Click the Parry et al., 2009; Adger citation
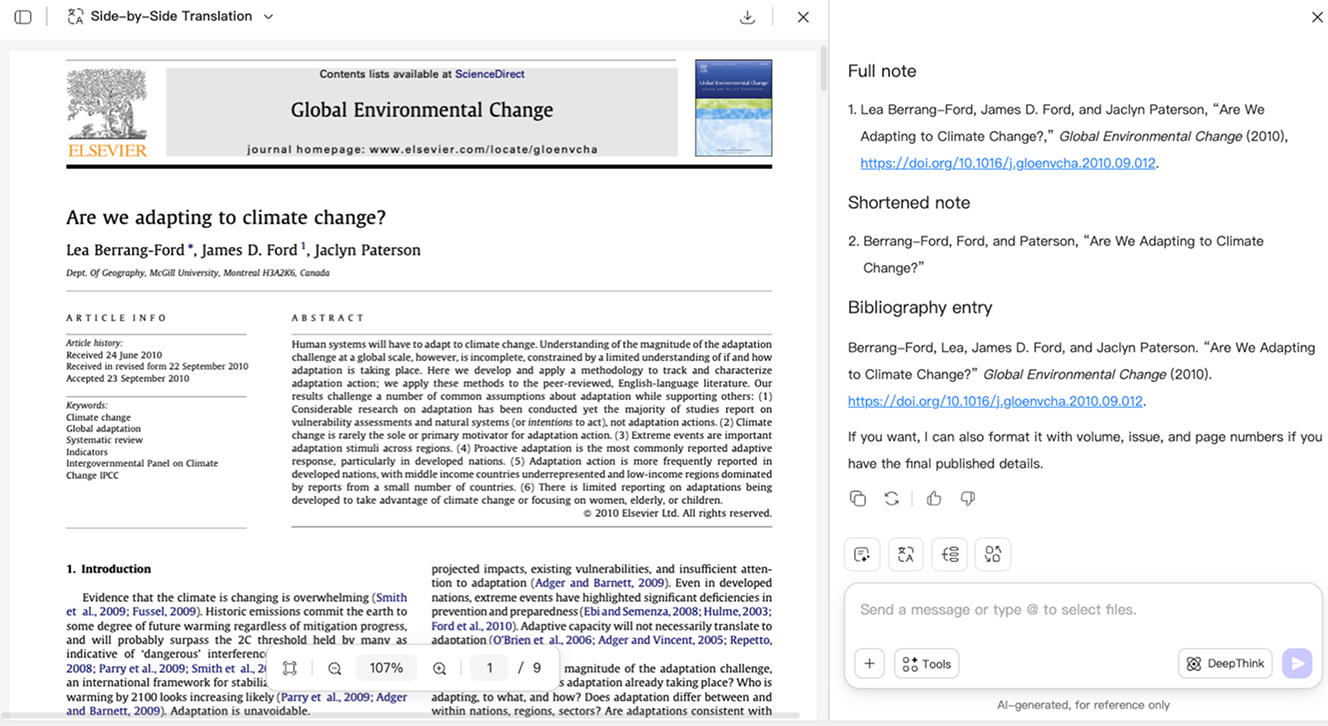The width and height of the screenshot is (1328, 726). 343,697
